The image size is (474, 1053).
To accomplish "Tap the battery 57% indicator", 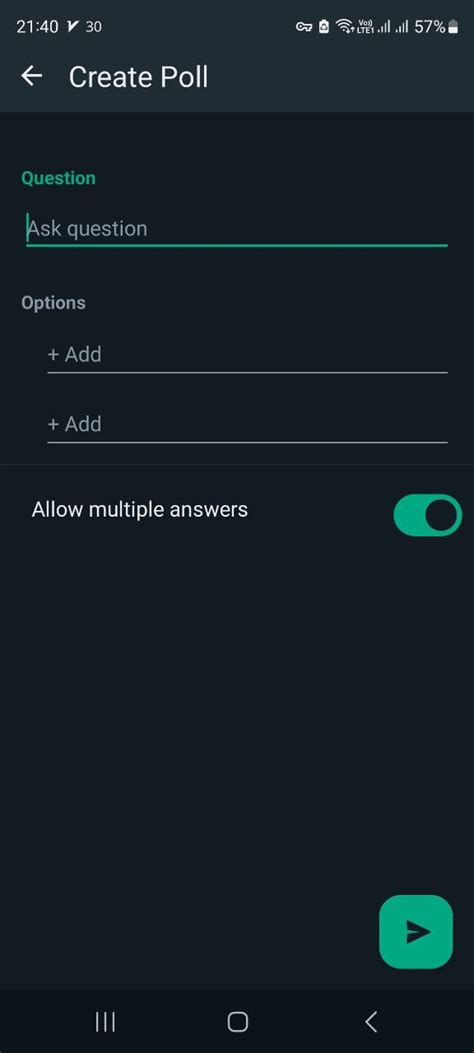I will point(436,27).
